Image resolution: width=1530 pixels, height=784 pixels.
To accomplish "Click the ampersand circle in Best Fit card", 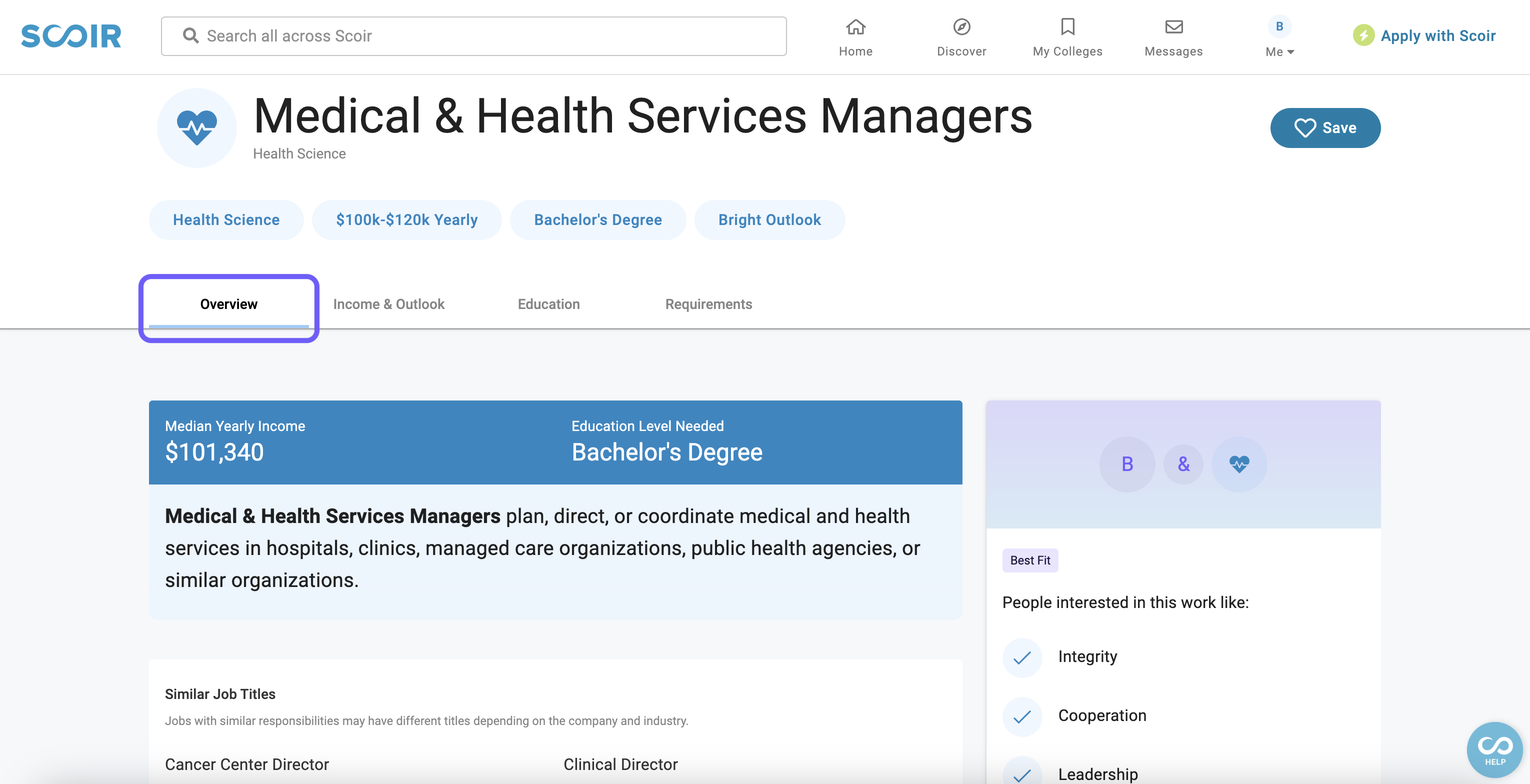I will click(x=1183, y=464).
